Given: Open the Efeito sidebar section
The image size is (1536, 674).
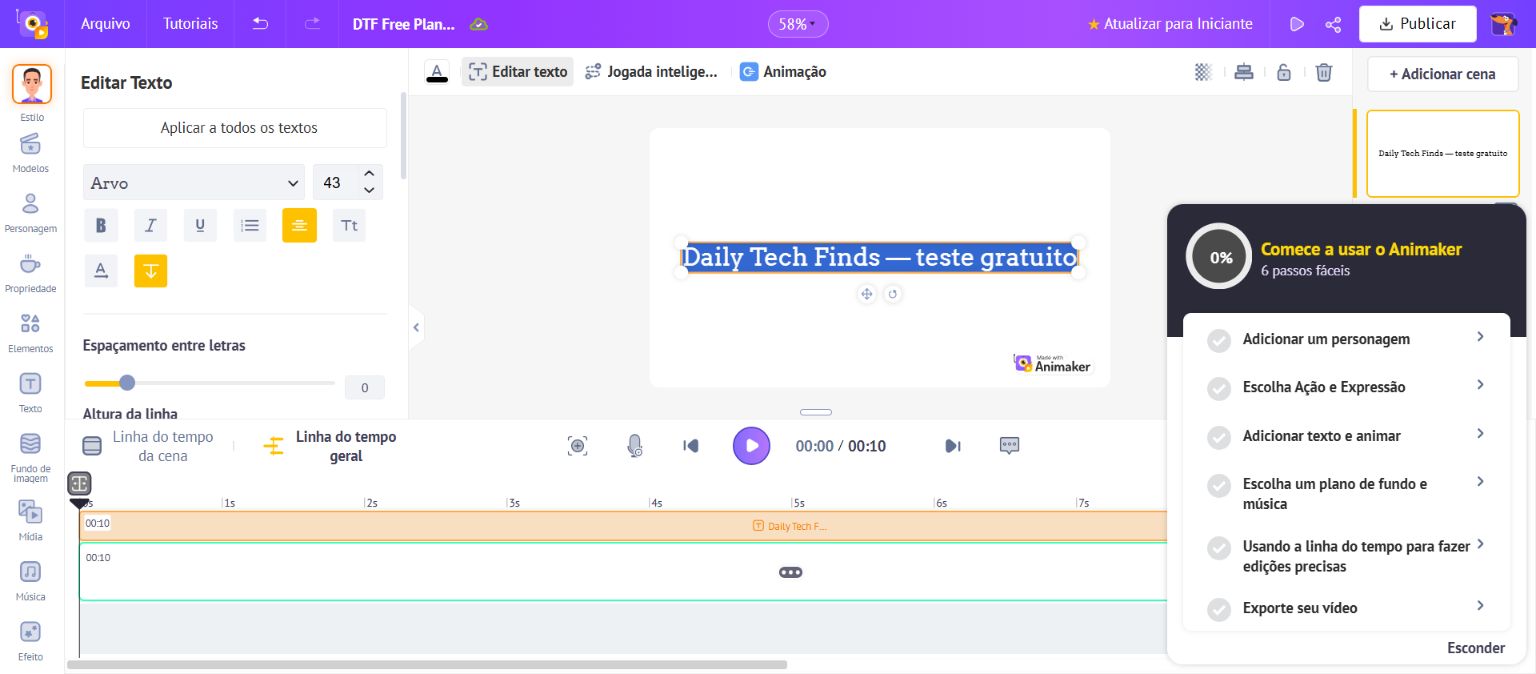Looking at the screenshot, I should 31,640.
